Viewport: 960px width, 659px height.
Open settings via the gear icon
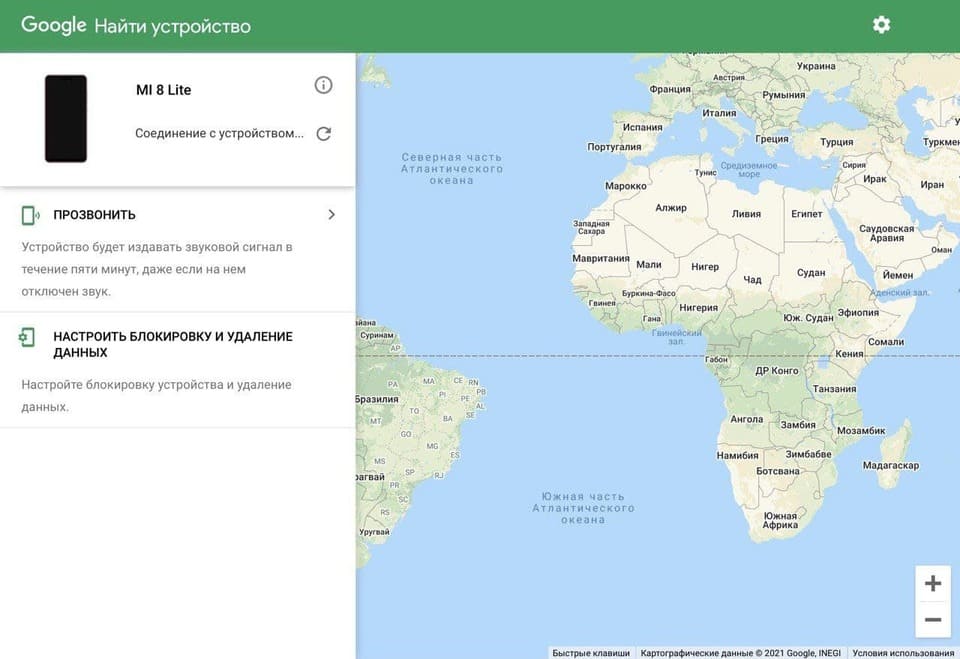[880, 25]
